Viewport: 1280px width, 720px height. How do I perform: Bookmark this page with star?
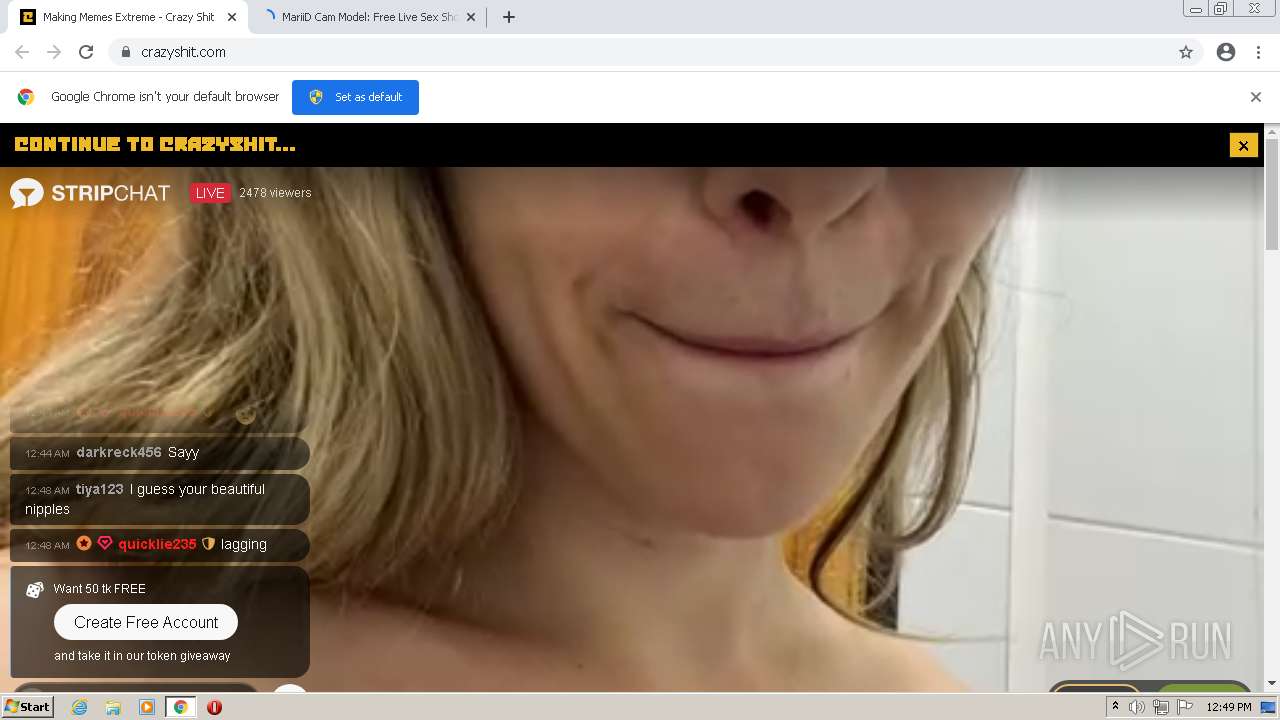1186,52
